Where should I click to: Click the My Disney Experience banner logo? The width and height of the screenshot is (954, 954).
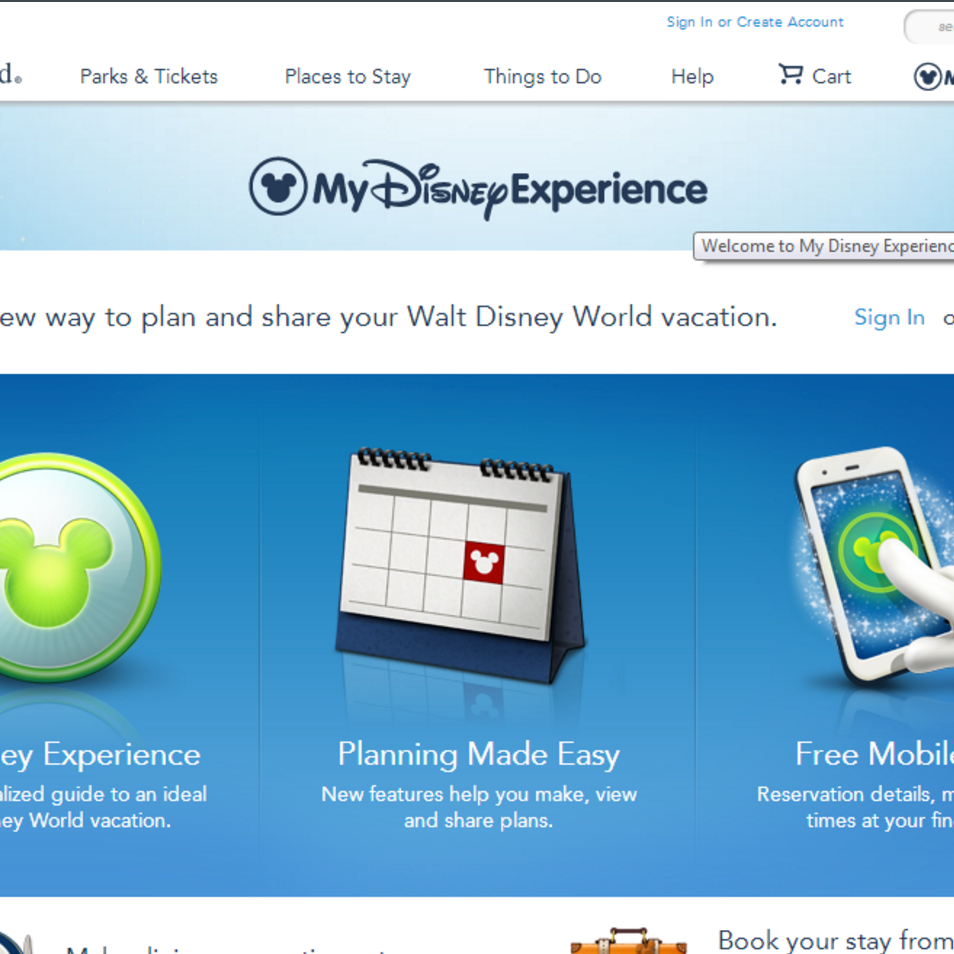point(478,188)
